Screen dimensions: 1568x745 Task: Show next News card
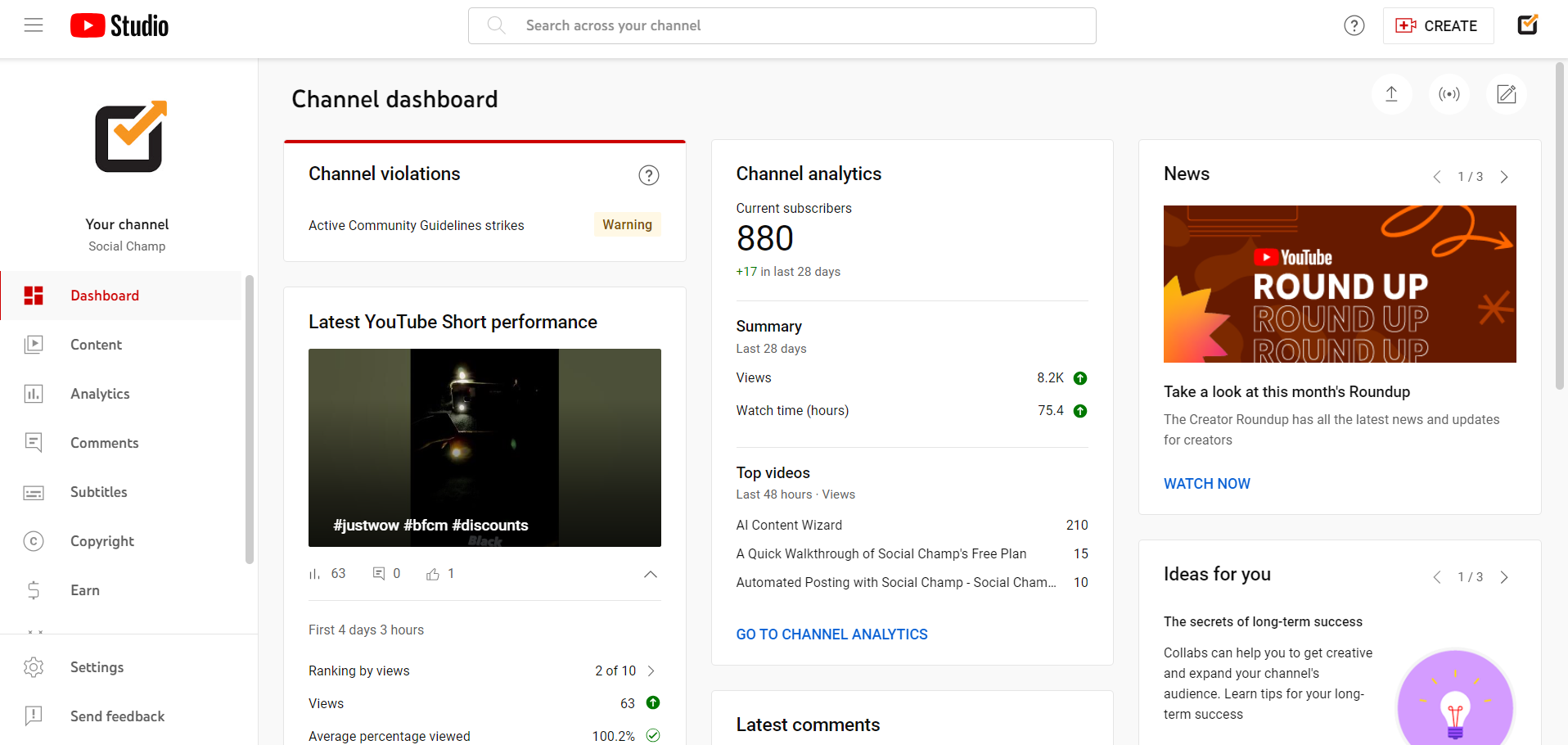tap(1505, 176)
